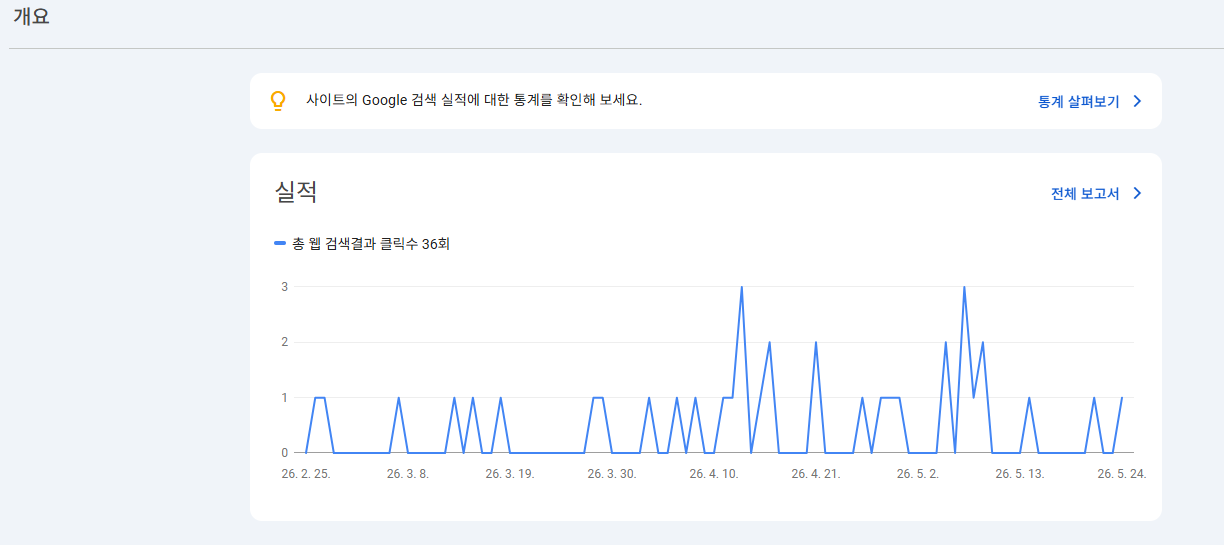Click x-axis date label 26. 3. 30.
The image size is (1224, 545).
pyautogui.click(x=612, y=474)
